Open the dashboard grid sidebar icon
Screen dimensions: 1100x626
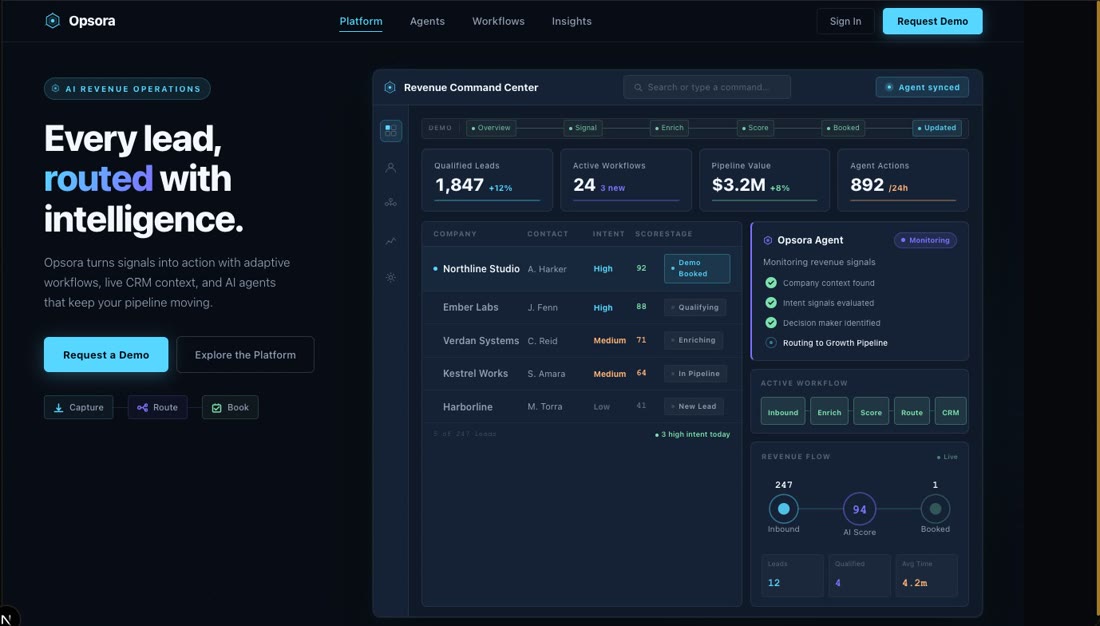pos(391,131)
